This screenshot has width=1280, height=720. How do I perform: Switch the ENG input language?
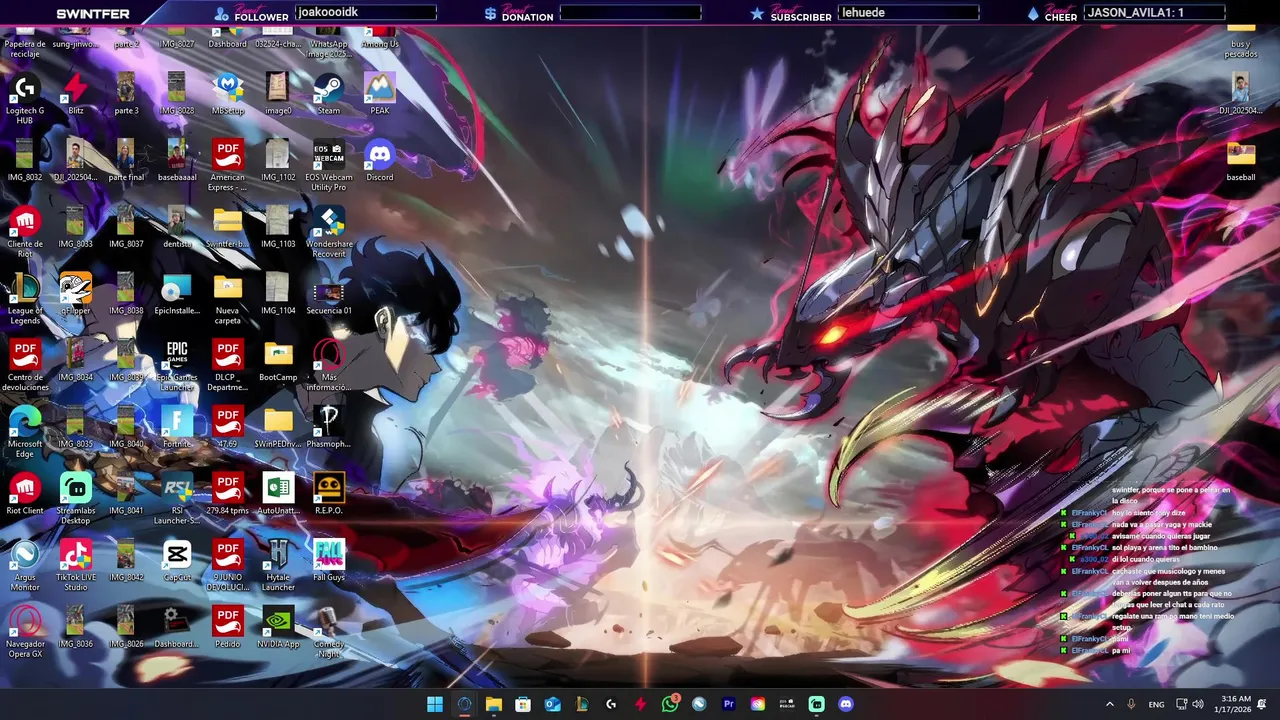tap(1156, 704)
